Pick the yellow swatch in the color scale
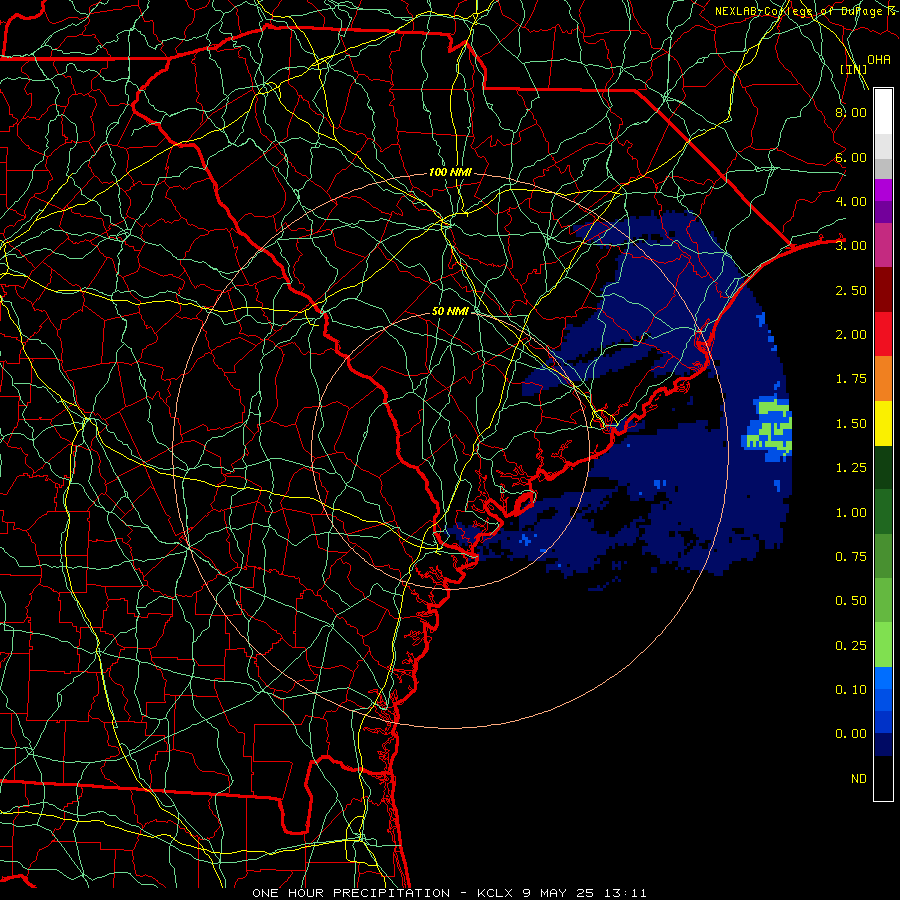The width and height of the screenshot is (900, 900). pyautogui.click(x=883, y=423)
